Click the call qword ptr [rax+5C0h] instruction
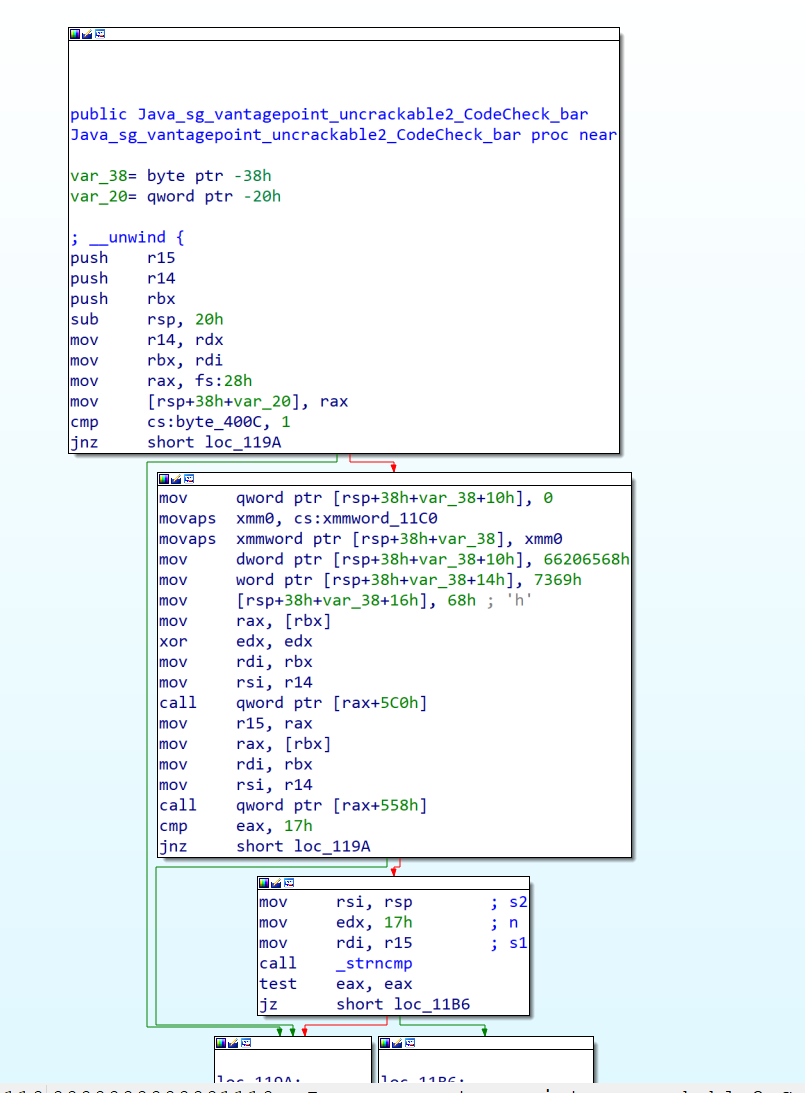805x1093 pixels. point(292,703)
